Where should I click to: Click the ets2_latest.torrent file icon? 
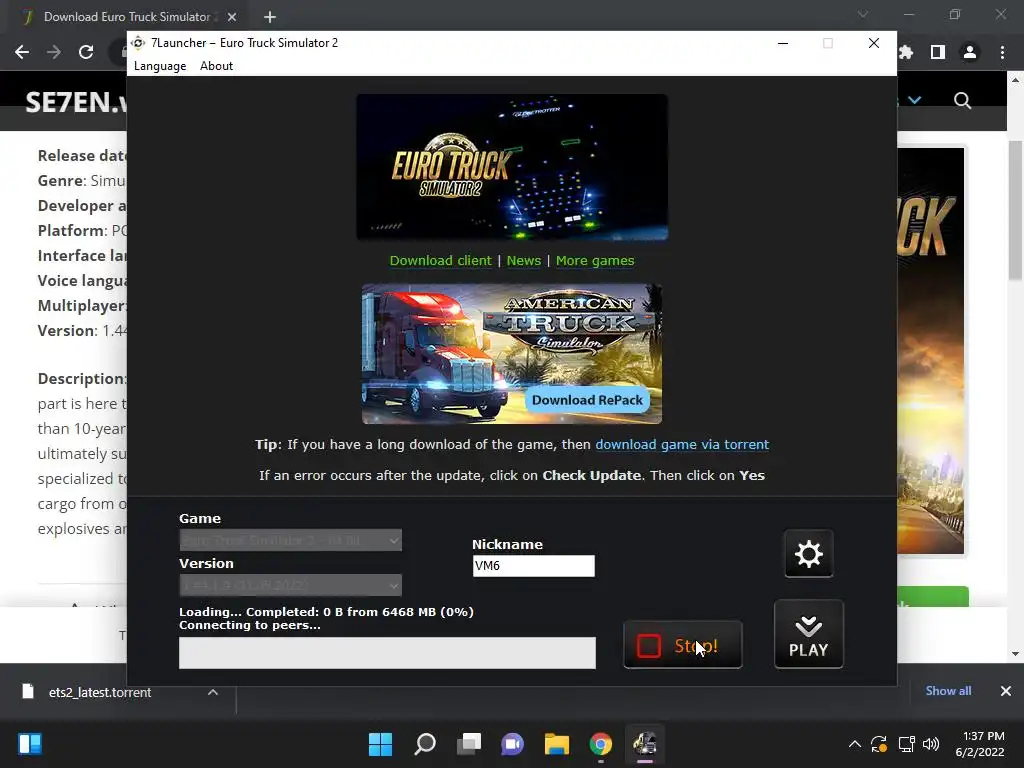pyautogui.click(x=27, y=692)
